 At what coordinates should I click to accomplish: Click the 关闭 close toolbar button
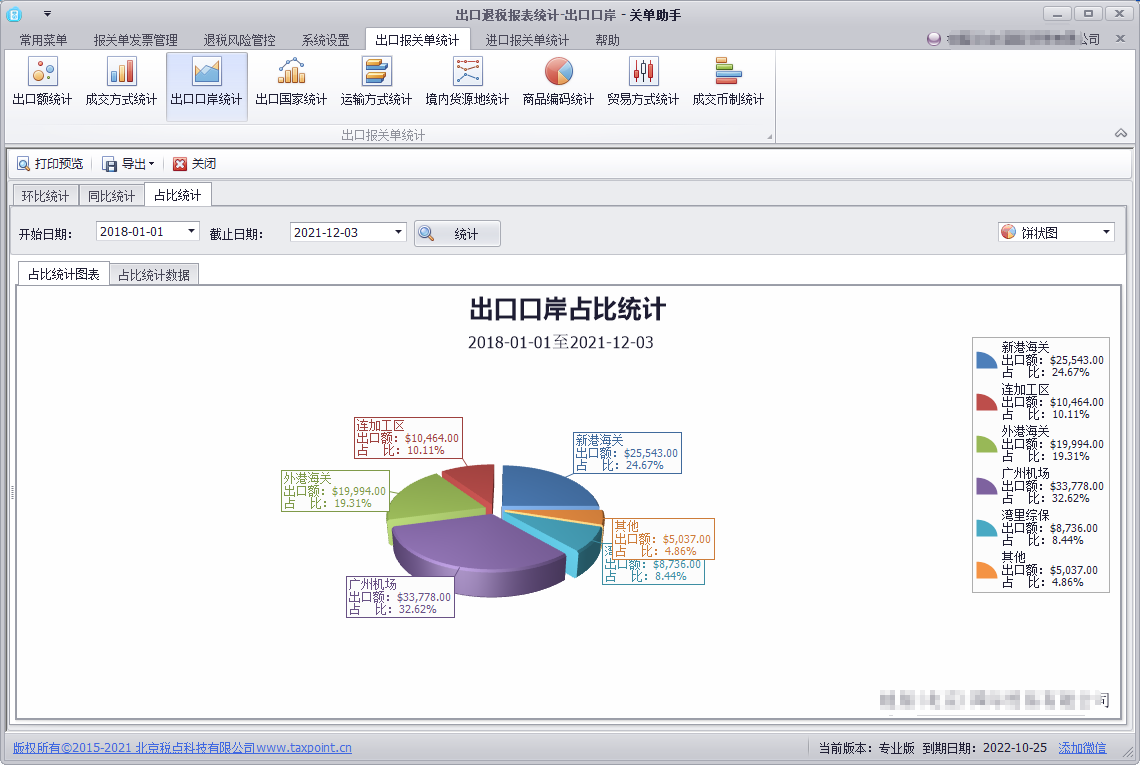(195, 164)
